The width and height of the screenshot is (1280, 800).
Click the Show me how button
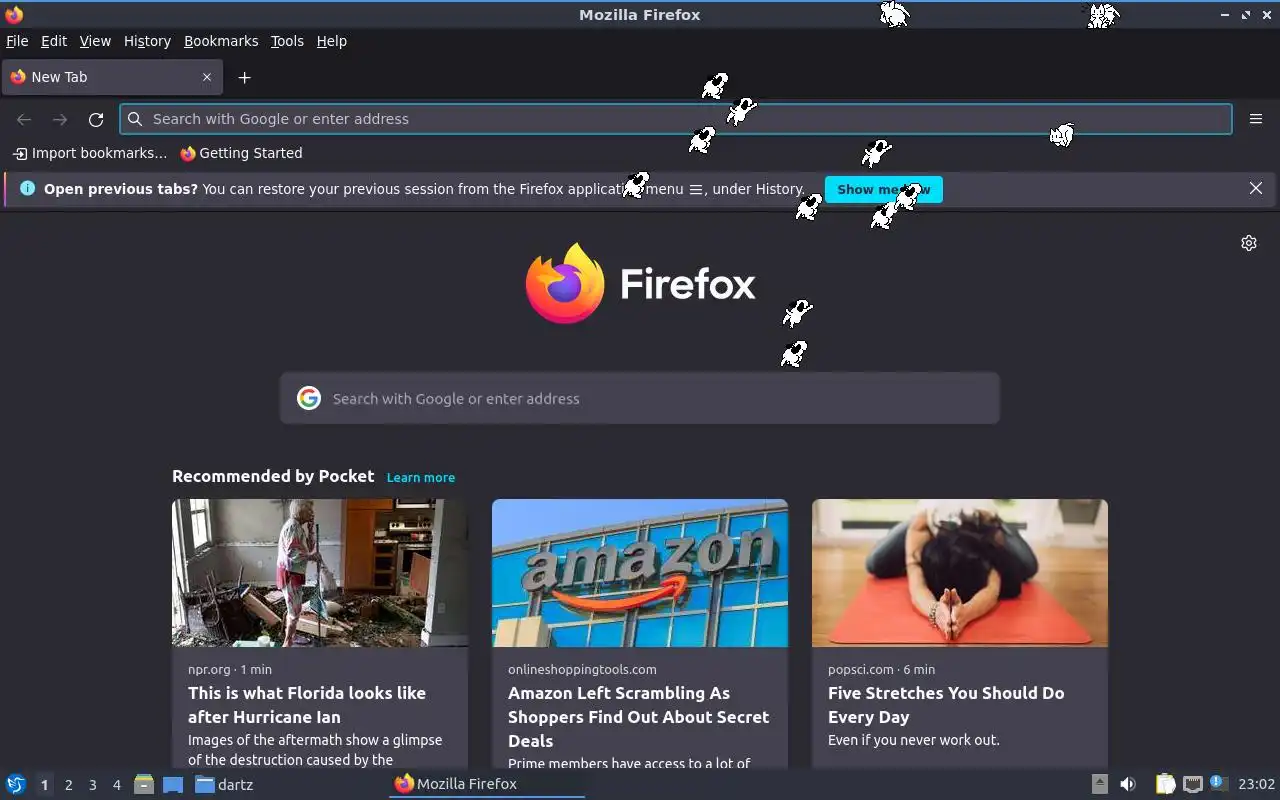884,189
